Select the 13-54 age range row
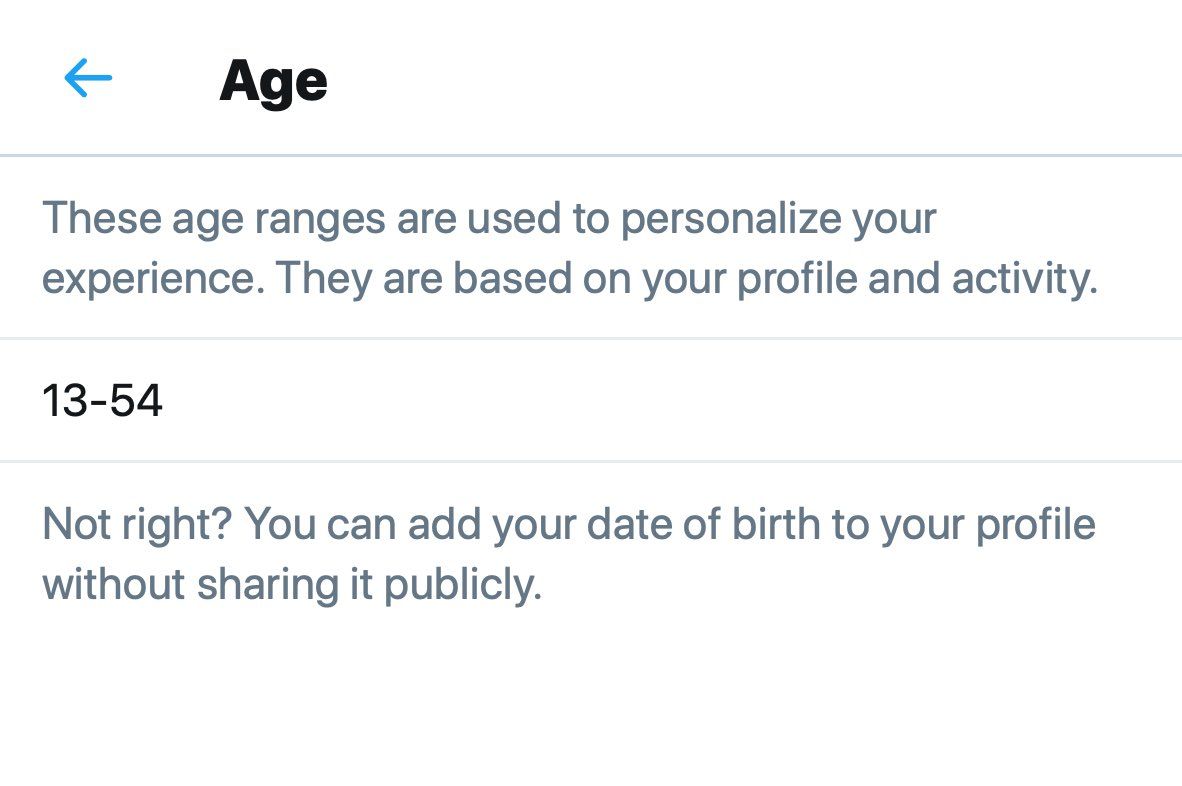1182x786 pixels. (591, 400)
